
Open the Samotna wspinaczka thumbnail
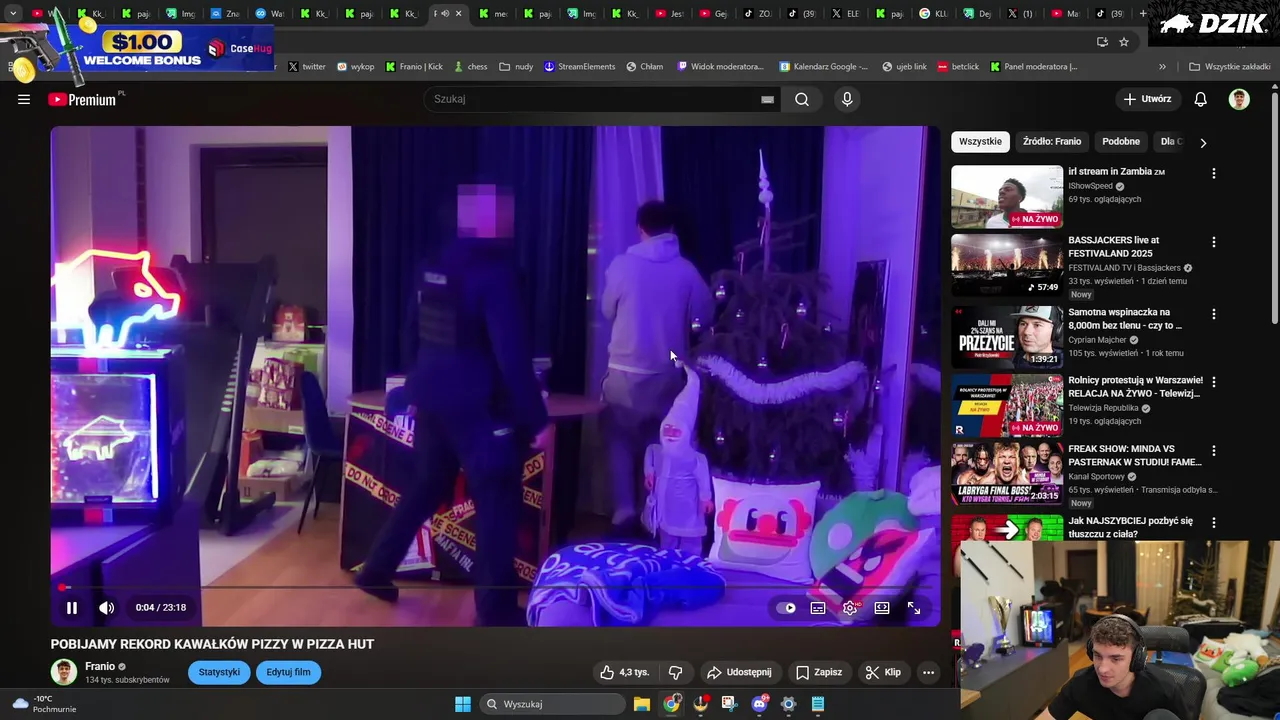pos(1007,337)
